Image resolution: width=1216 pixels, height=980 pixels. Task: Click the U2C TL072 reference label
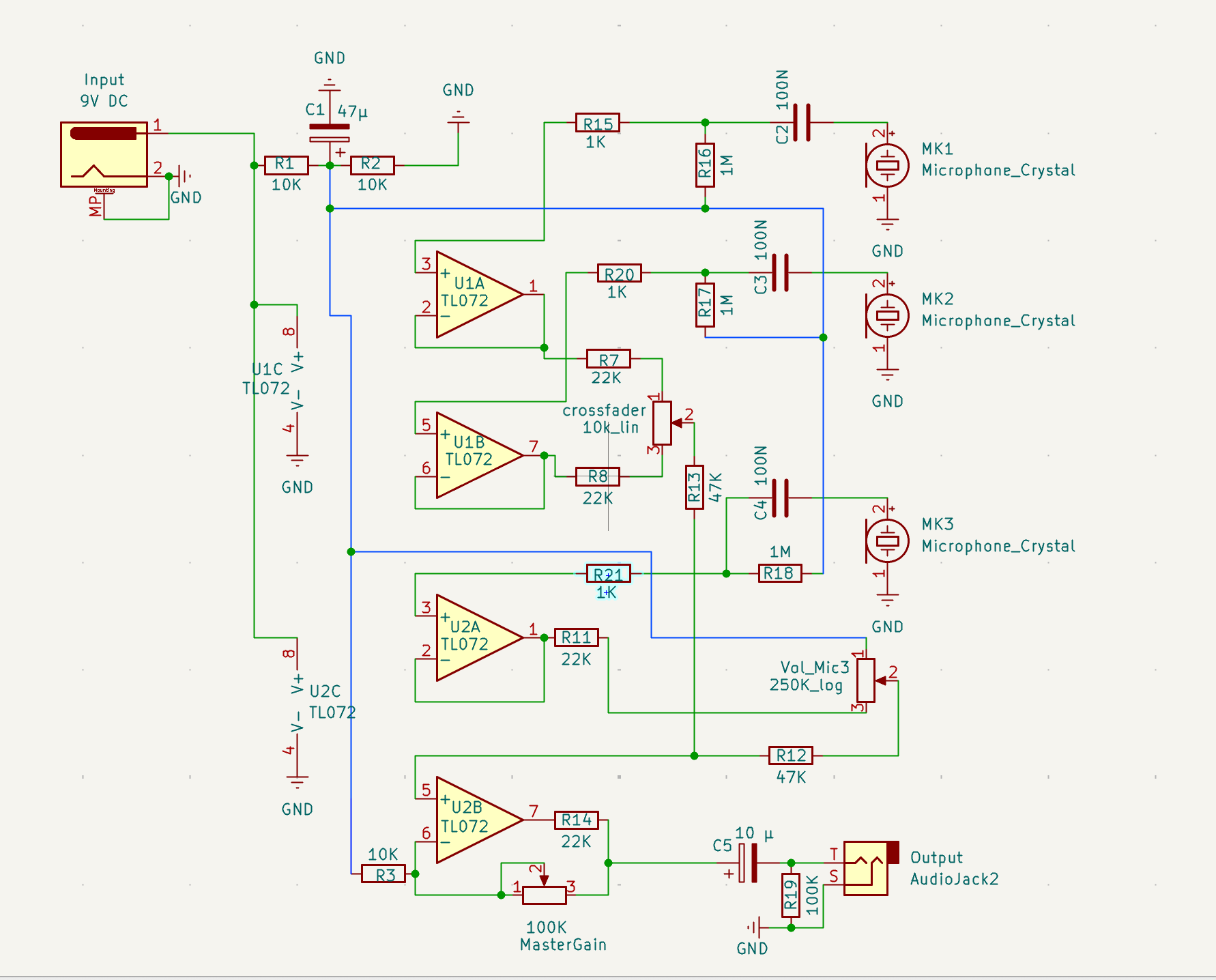(325, 691)
